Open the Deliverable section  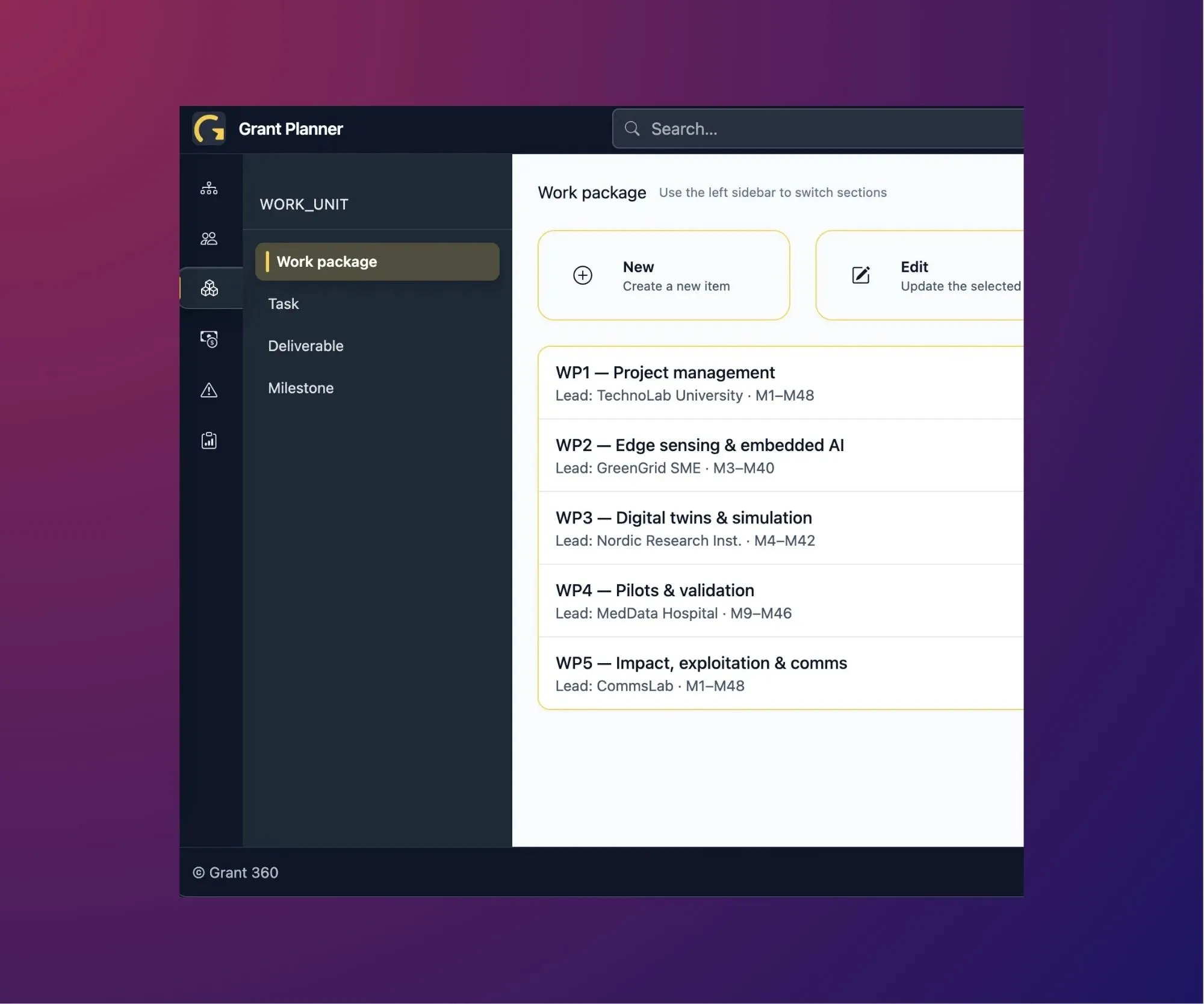[306, 346]
